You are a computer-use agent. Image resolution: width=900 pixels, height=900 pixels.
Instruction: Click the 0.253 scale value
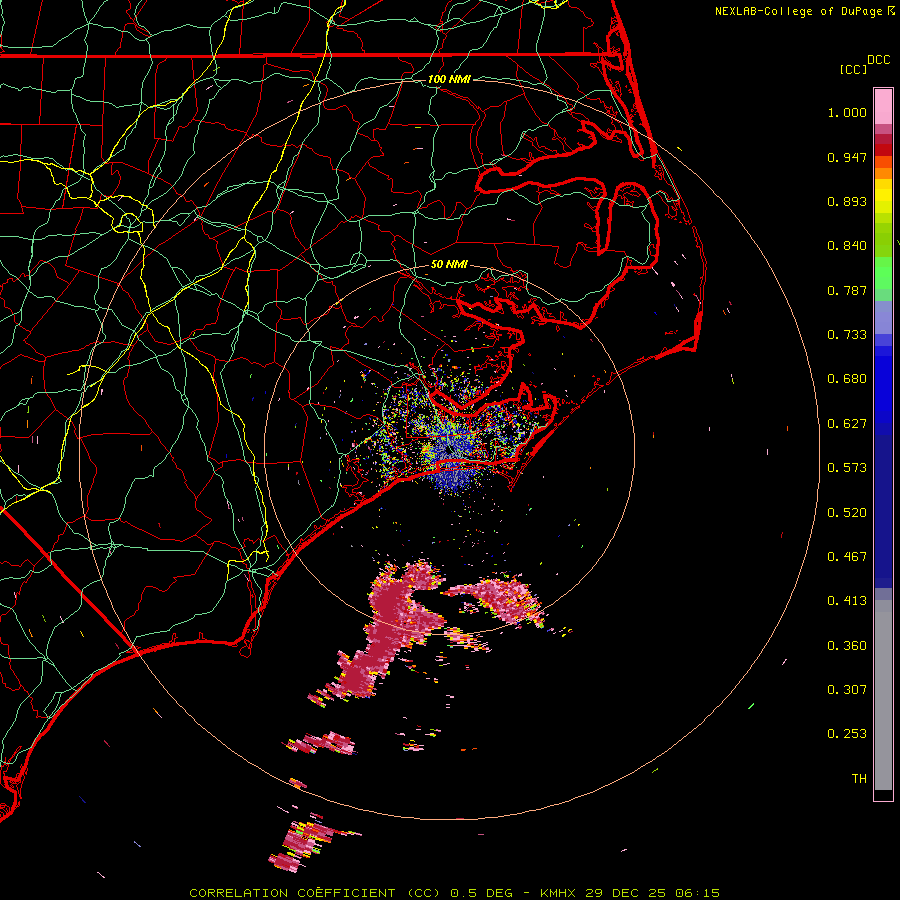(847, 734)
